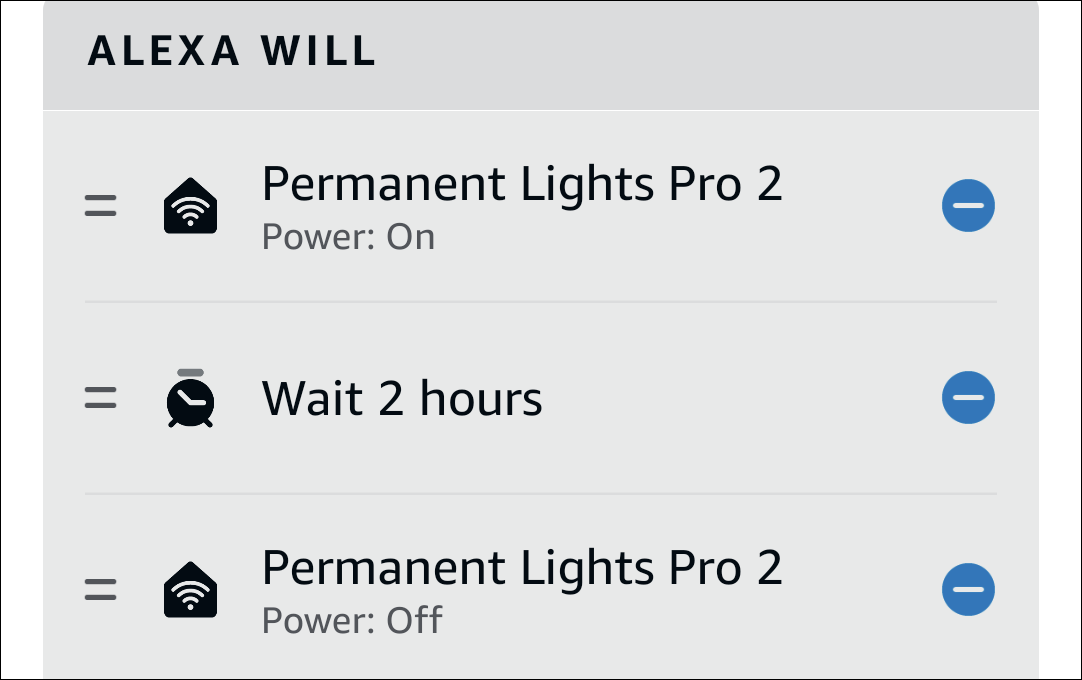This screenshot has width=1082, height=680.
Task: Select the Power: Off status text
Action: pos(352,621)
